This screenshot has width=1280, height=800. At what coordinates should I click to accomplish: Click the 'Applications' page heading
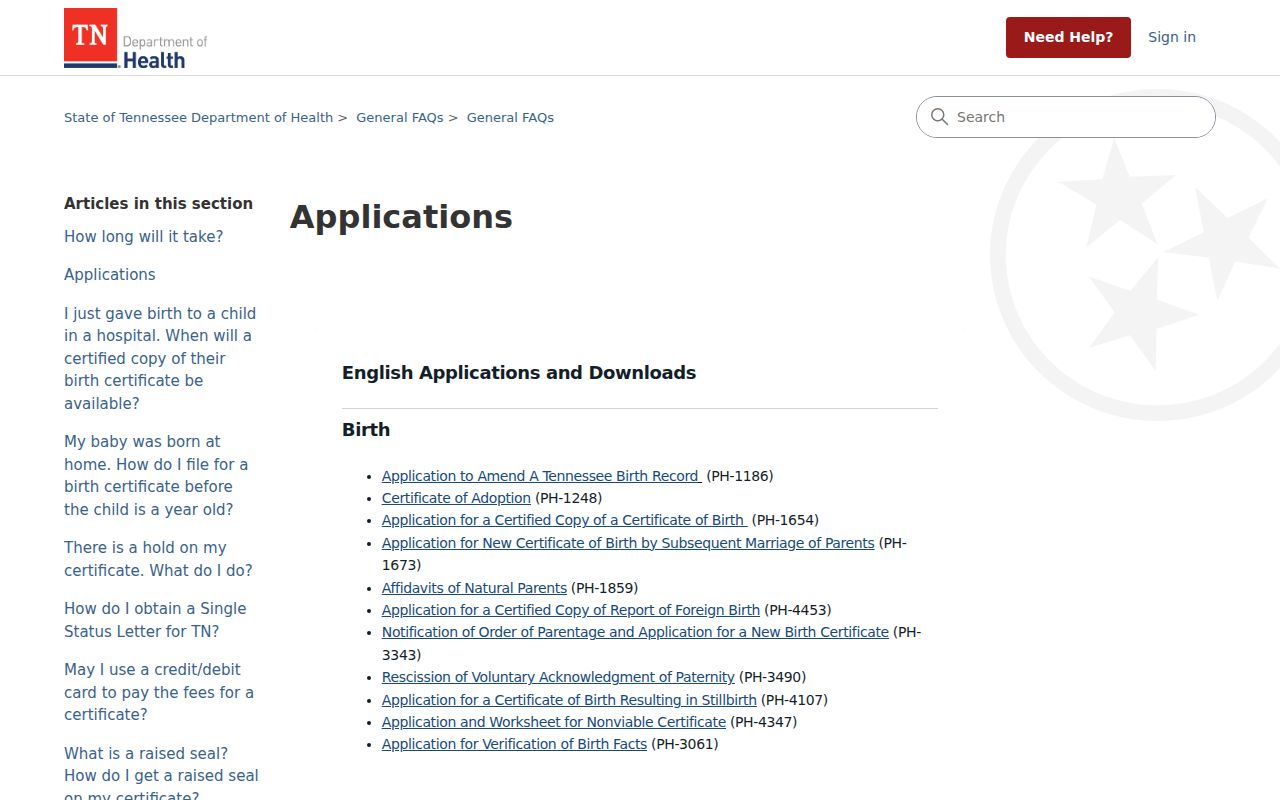(401, 217)
